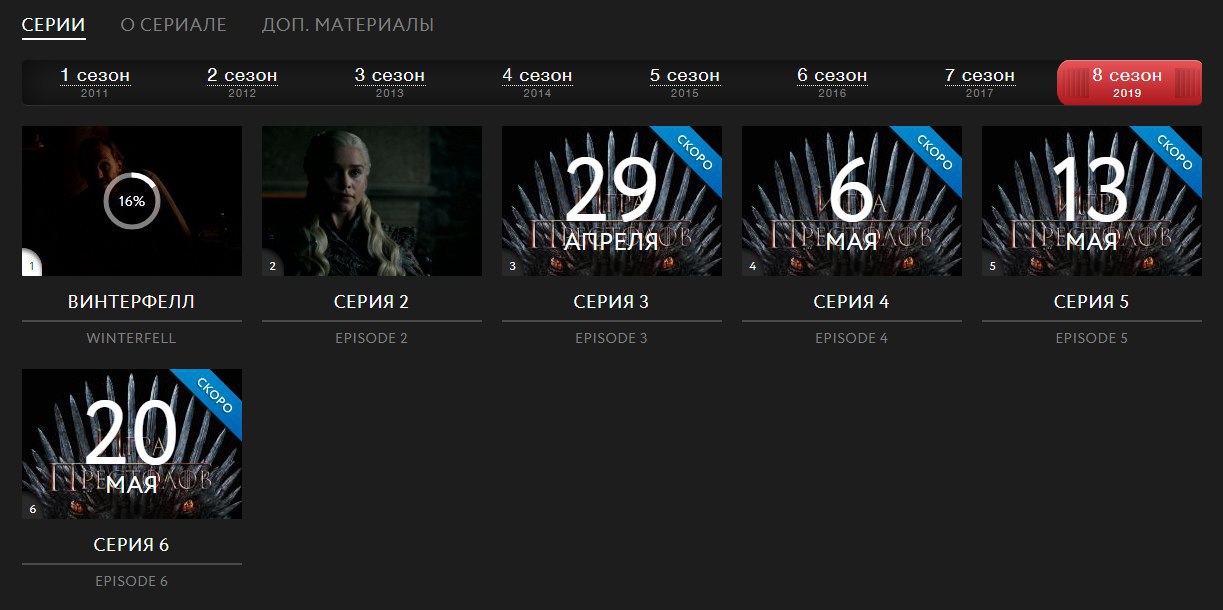Open the О СЕРИАЛЕ tab
The width and height of the screenshot is (1223, 610).
tap(173, 25)
